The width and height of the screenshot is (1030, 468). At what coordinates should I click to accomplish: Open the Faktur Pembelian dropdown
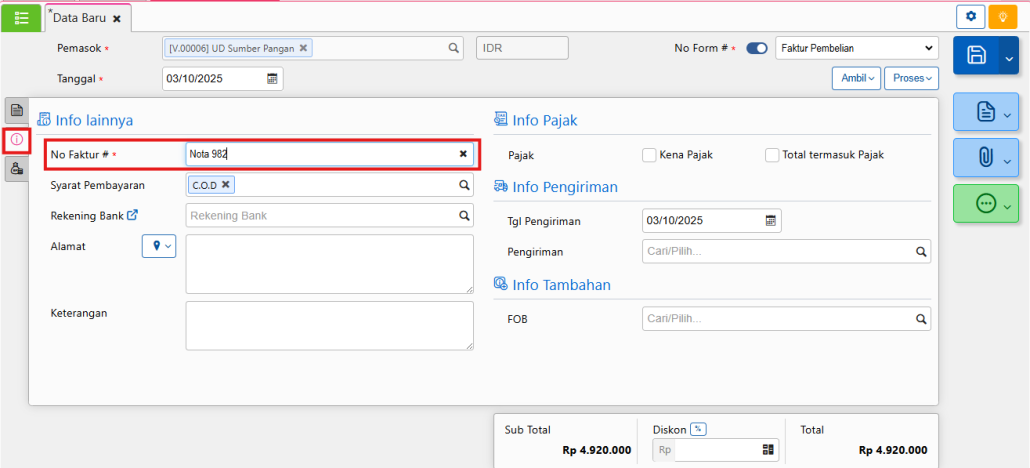[856, 48]
